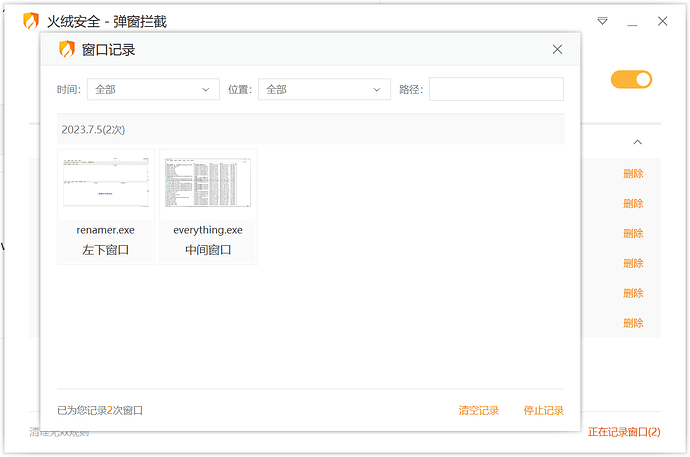690x457 pixels.
Task: Click the first 删除 link in the list
Action: point(633,173)
